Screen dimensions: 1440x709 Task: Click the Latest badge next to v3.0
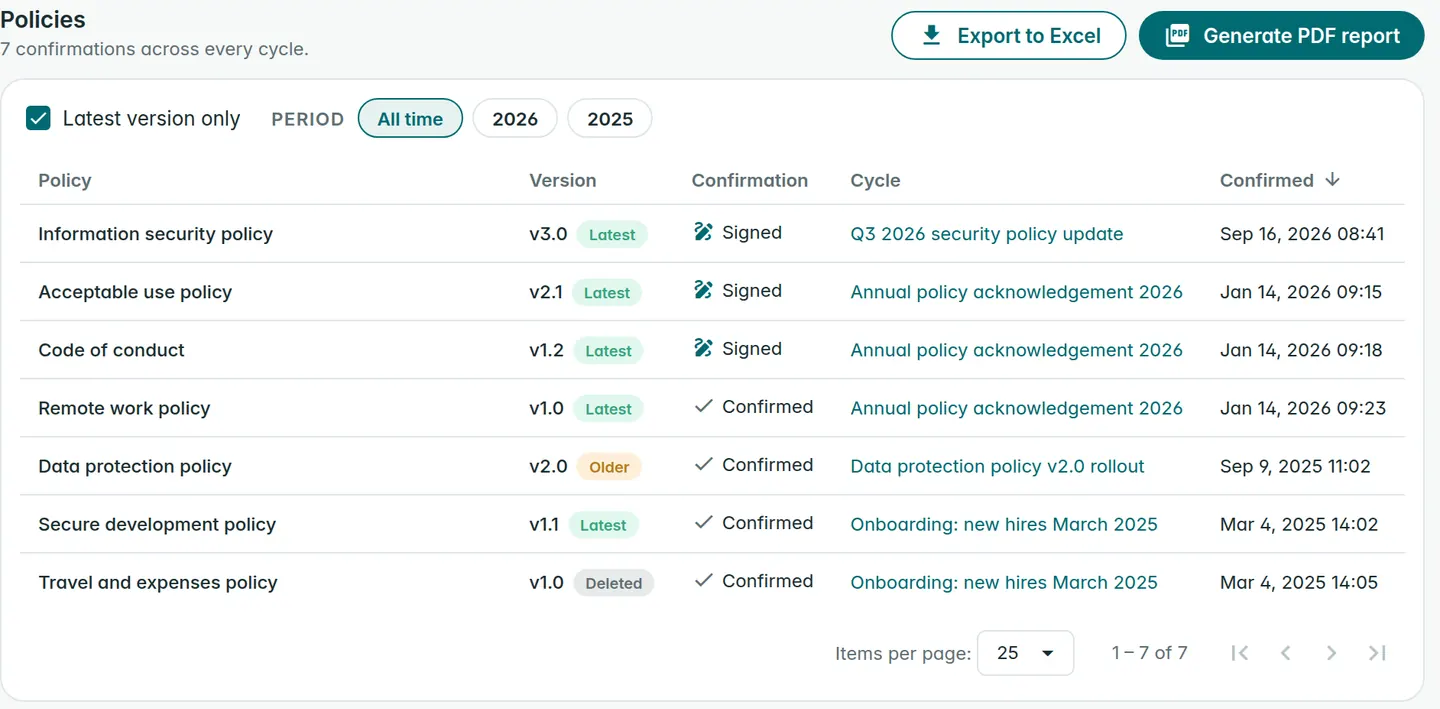pos(612,235)
